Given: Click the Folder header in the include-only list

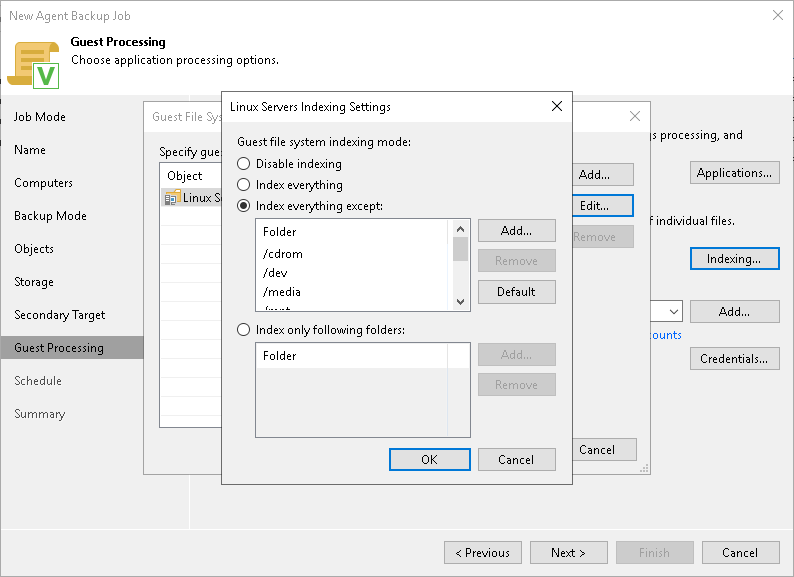Looking at the screenshot, I should (x=352, y=356).
